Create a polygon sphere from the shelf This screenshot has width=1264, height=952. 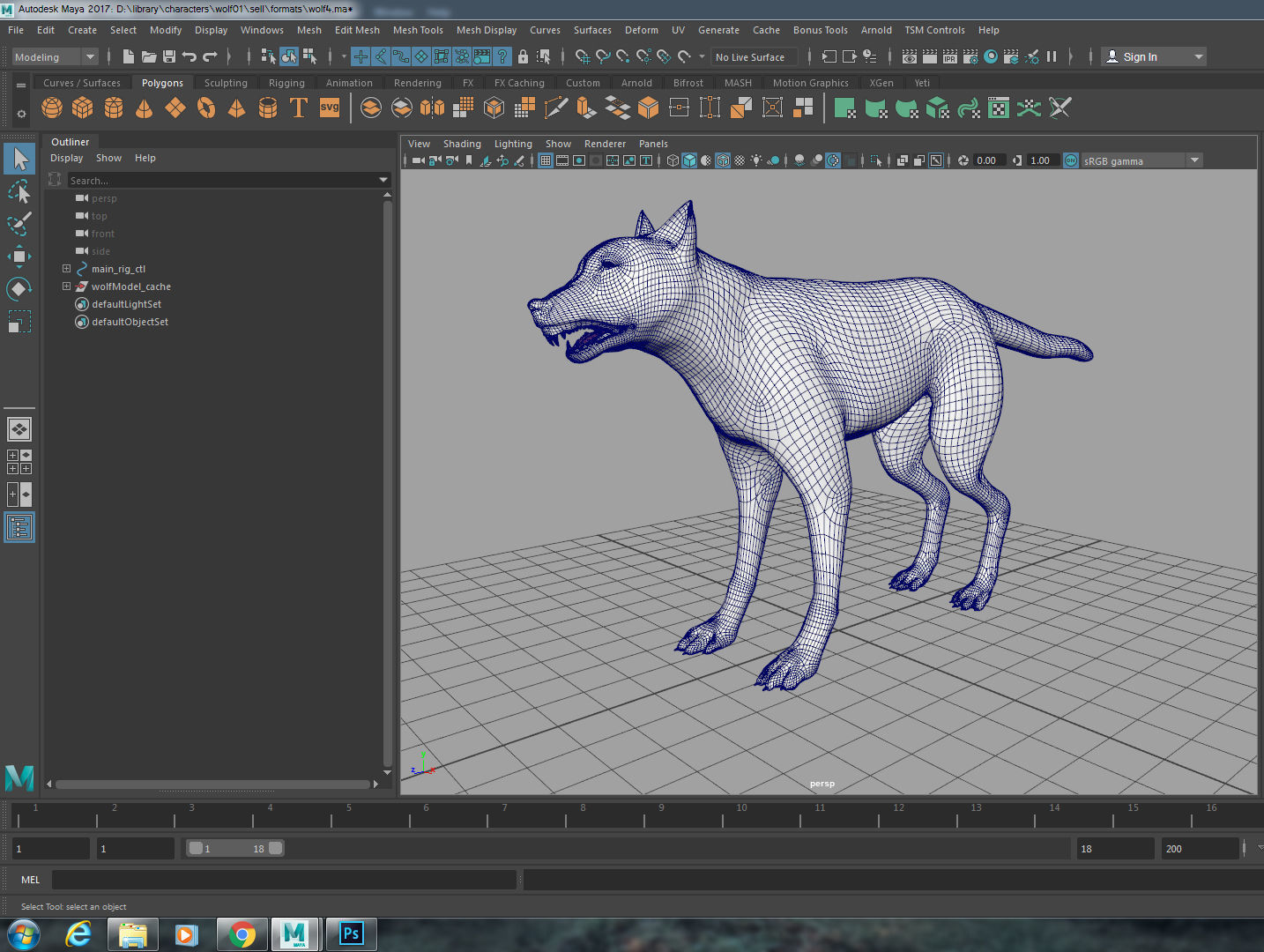(52, 108)
